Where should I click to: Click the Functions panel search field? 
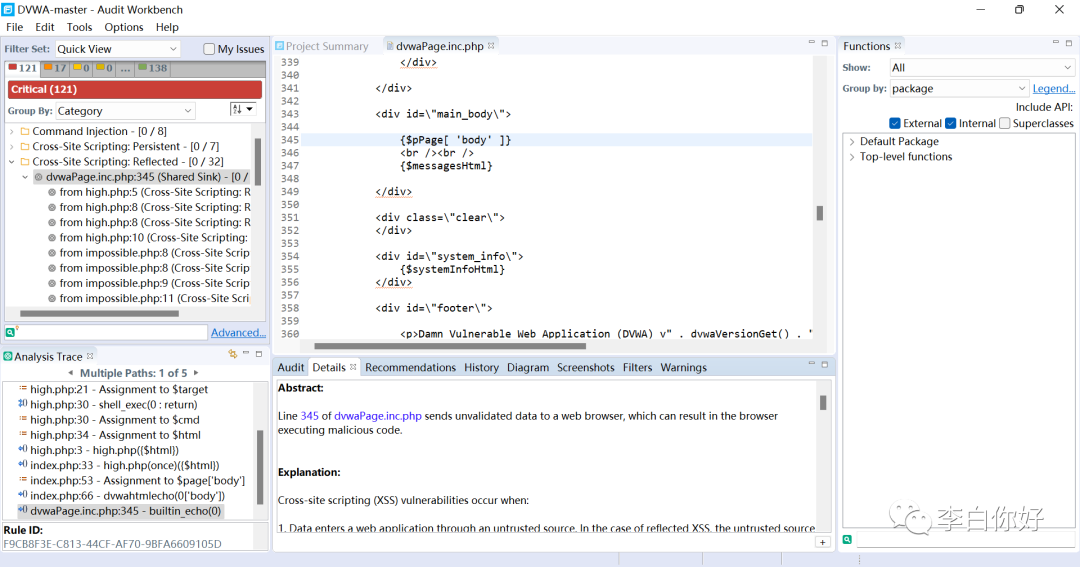(965, 539)
